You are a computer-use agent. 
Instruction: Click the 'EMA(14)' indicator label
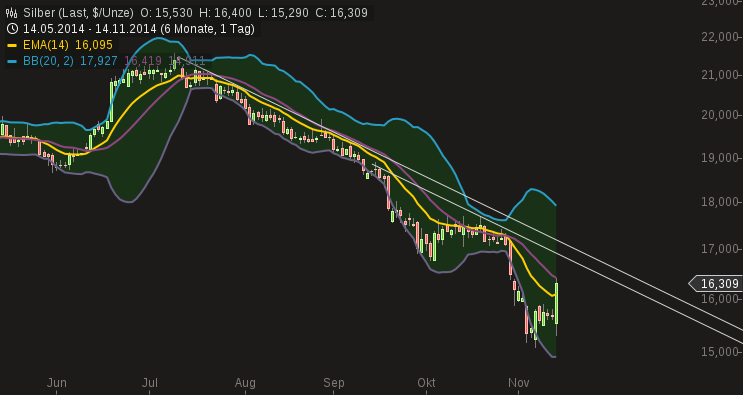(x=46, y=45)
